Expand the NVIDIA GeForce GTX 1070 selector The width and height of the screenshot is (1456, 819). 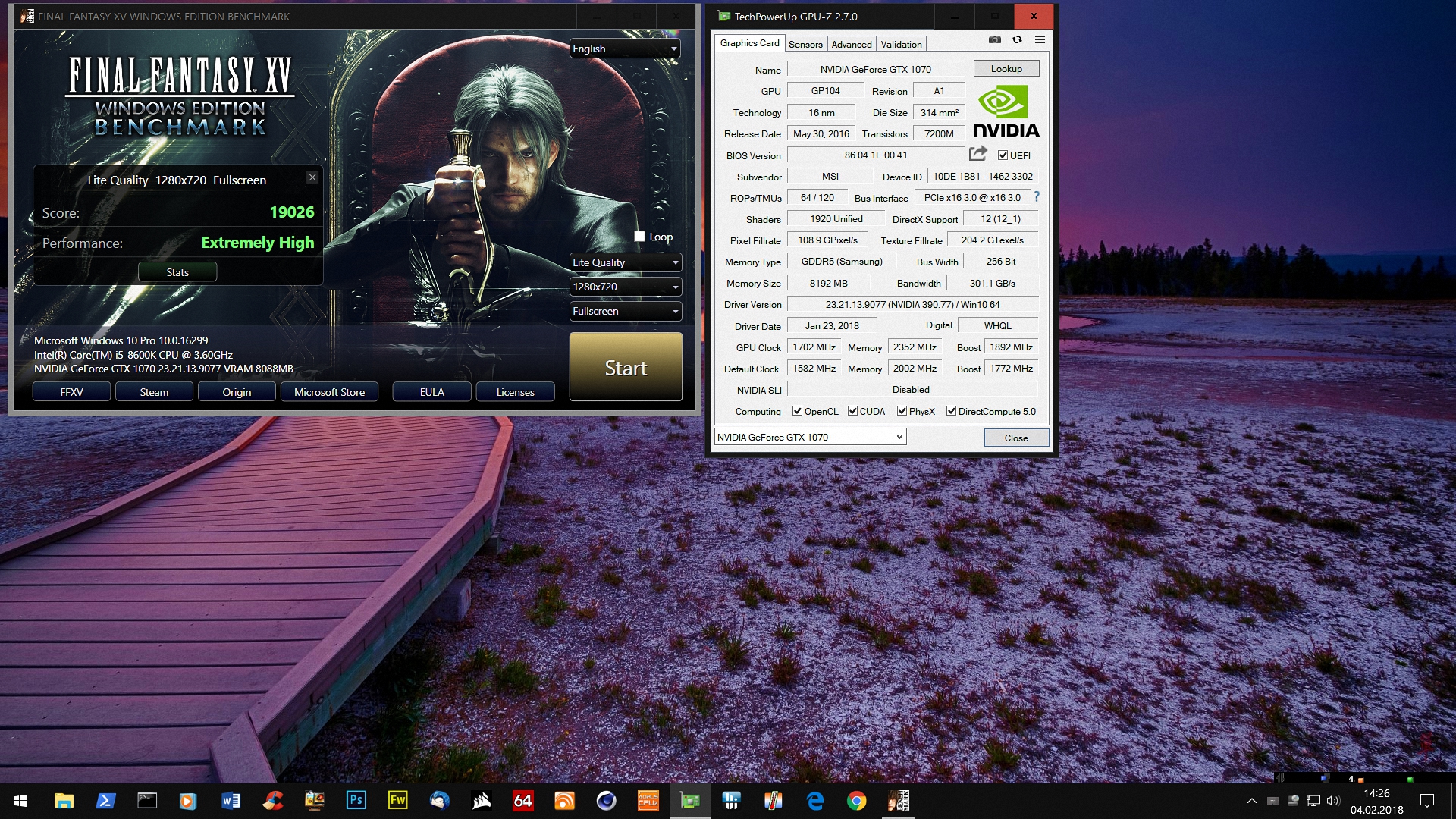point(810,437)
